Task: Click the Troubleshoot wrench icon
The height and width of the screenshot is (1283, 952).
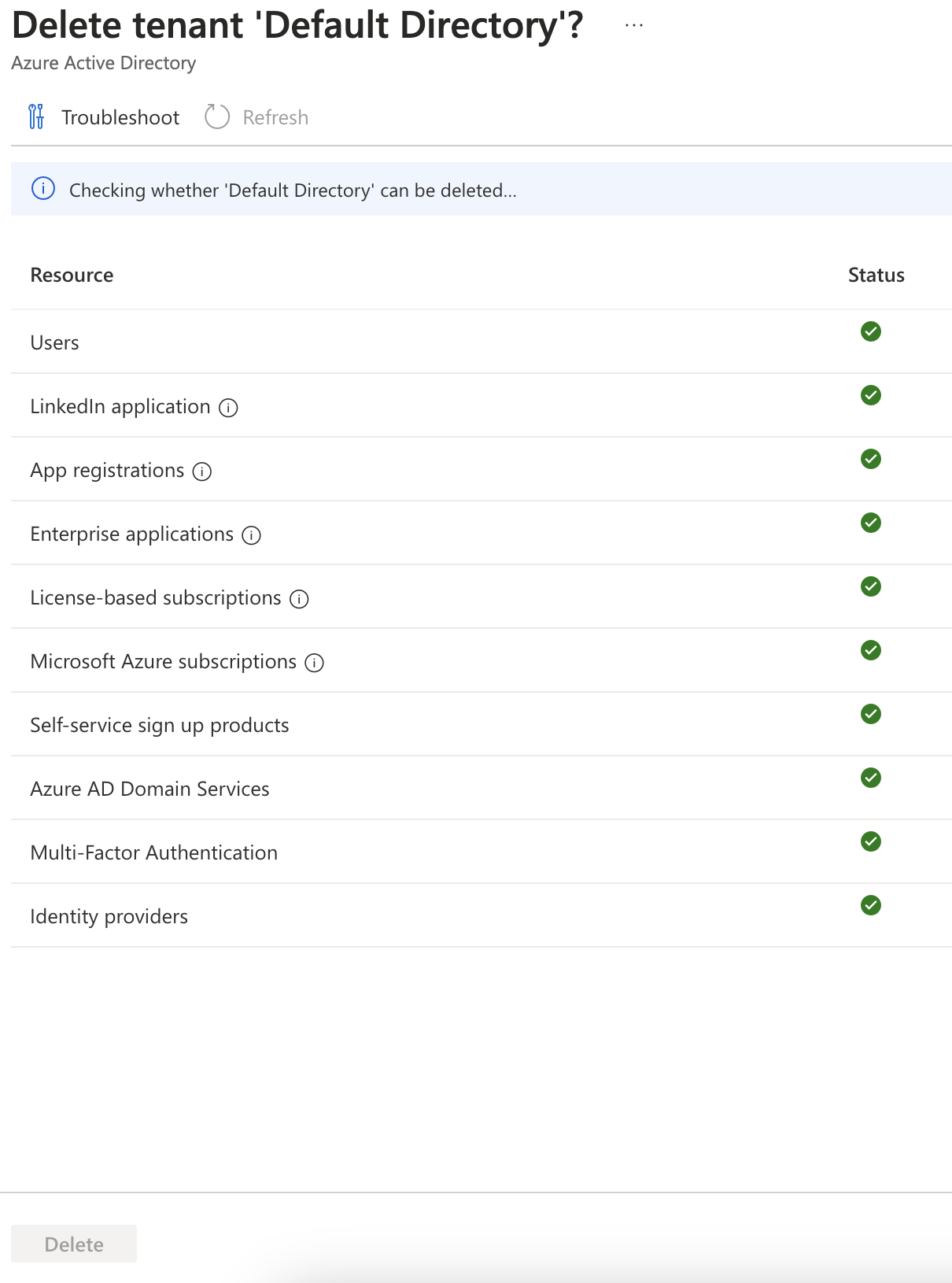Action: (x=36, y=116)
